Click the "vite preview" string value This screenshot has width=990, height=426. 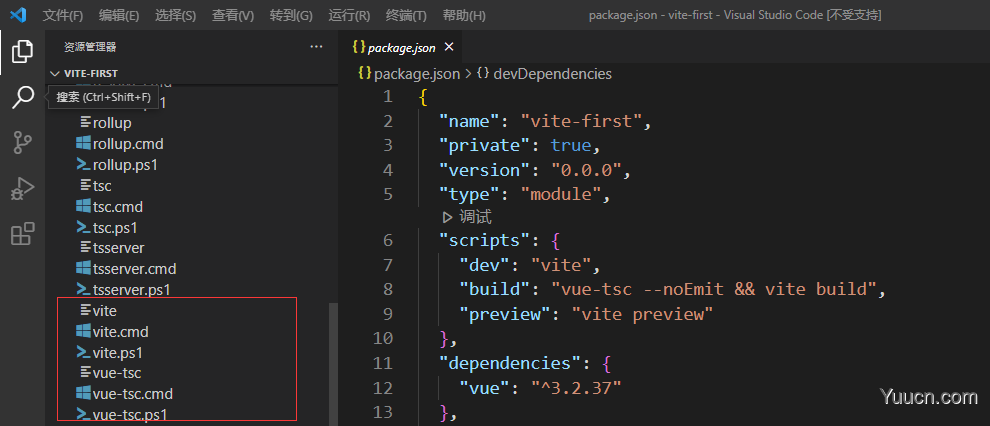tap(642, 314)
